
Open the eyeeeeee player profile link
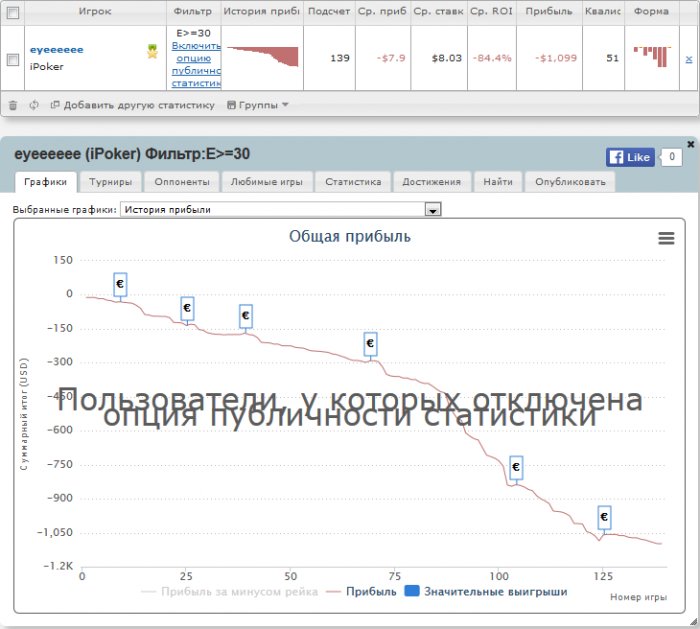tap(57, 50)
